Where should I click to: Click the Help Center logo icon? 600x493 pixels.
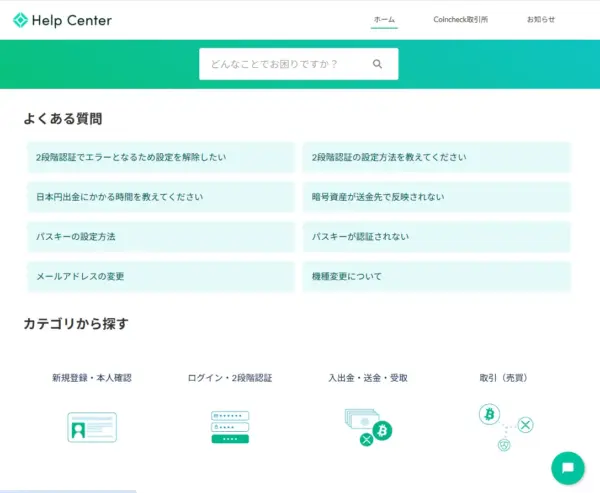[x=20, y=20]
